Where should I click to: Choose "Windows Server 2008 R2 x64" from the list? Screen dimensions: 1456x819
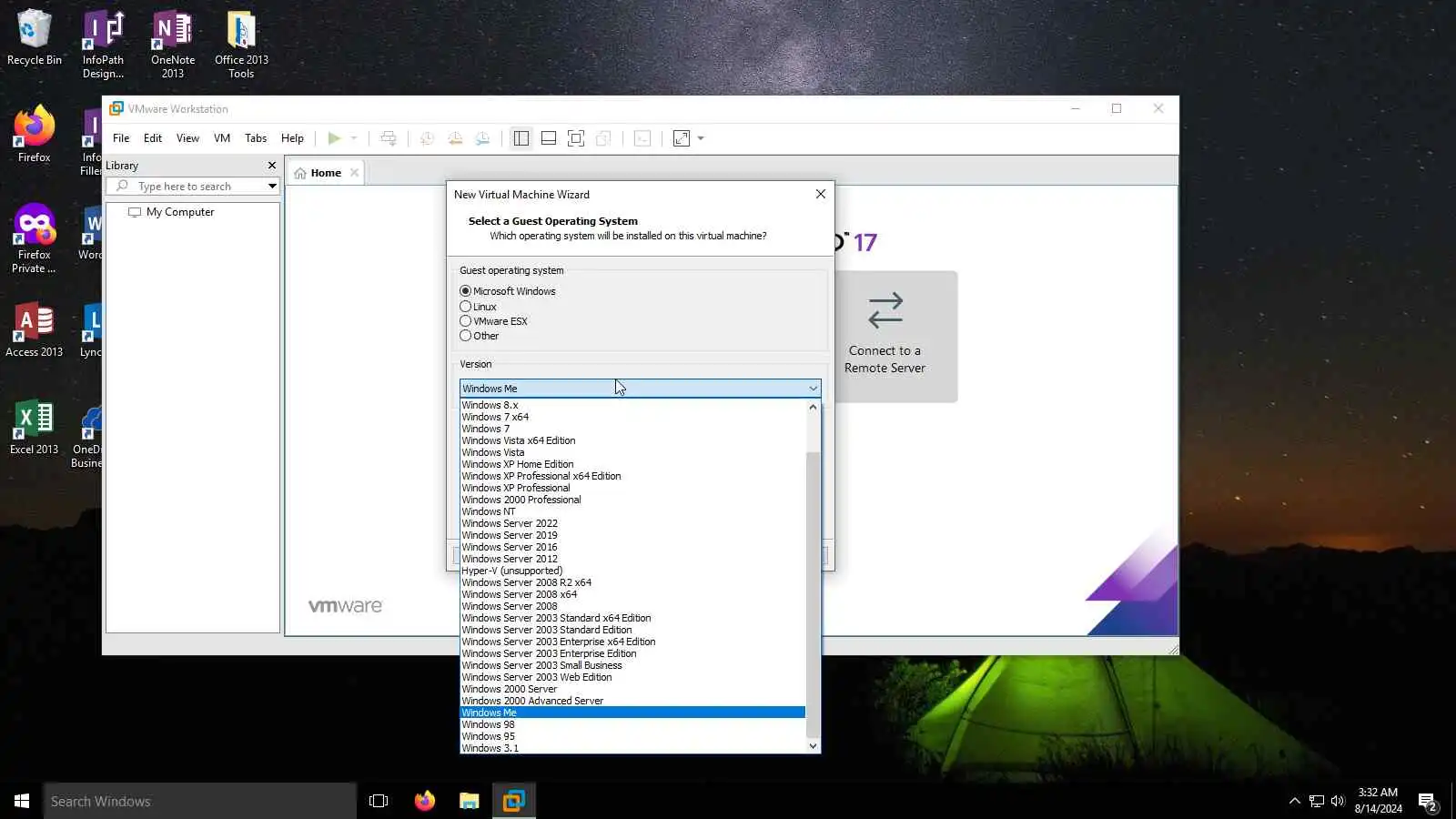click(x=632, y=582)
